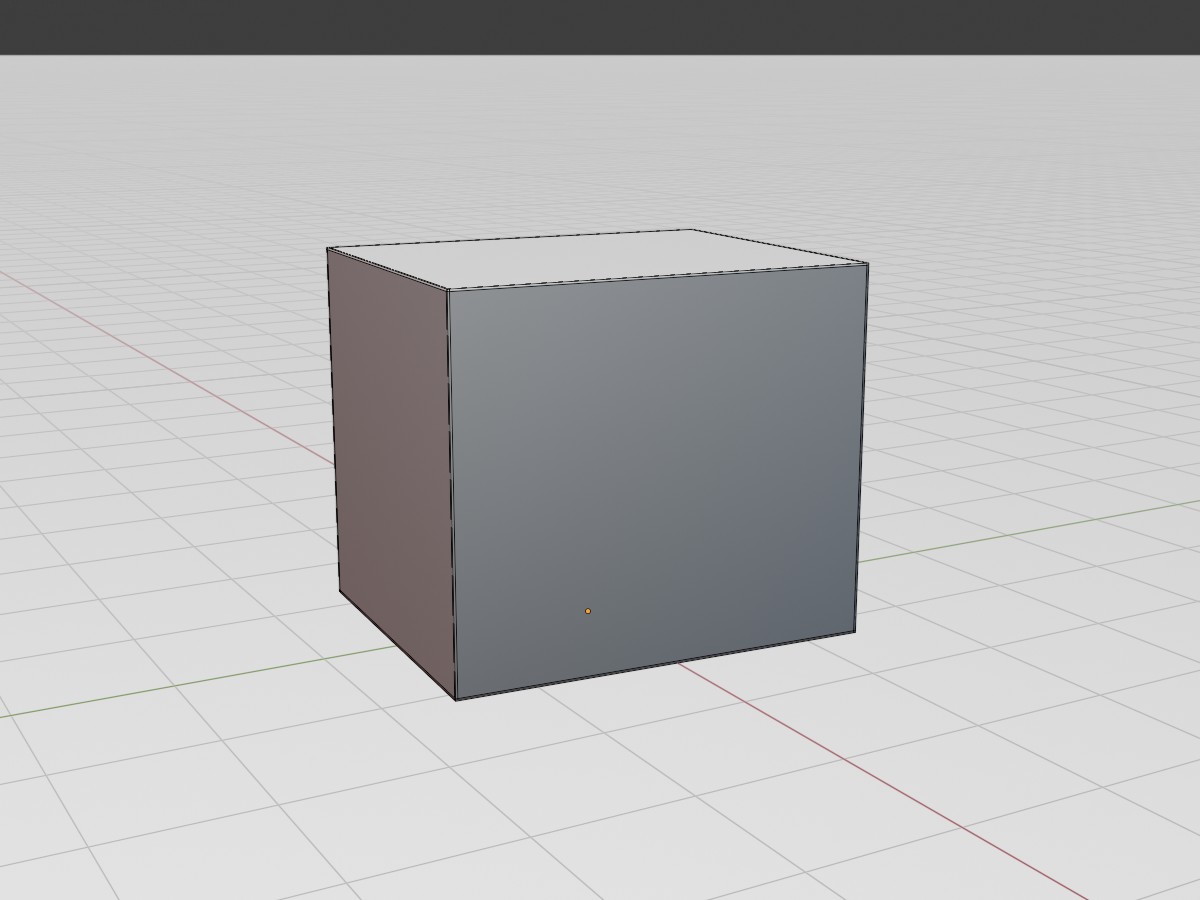Select the bottom edge of the front face

pos(655,666)
